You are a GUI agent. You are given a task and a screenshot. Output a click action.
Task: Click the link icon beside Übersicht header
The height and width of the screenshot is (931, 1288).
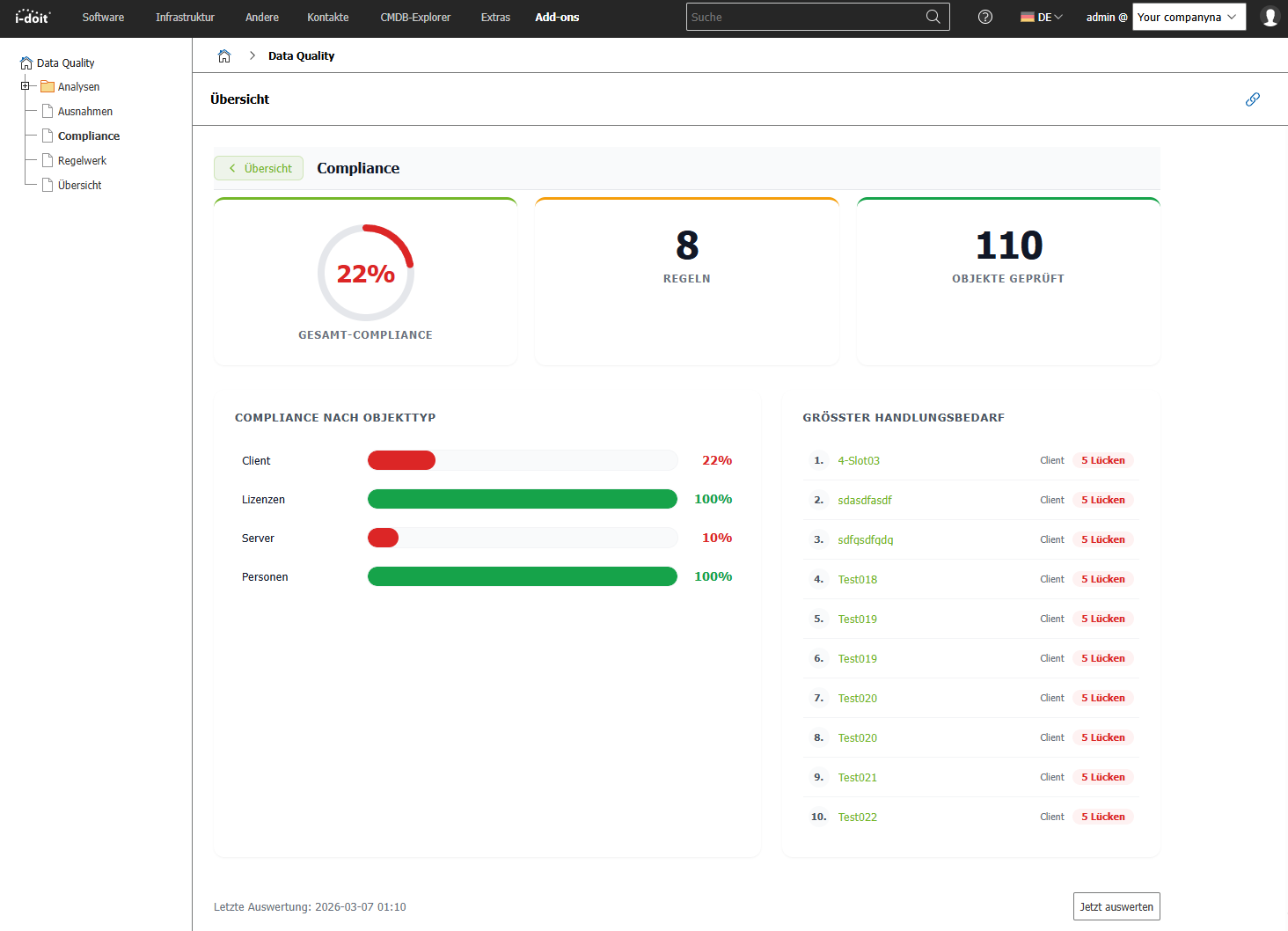[x=1253, y=99]
